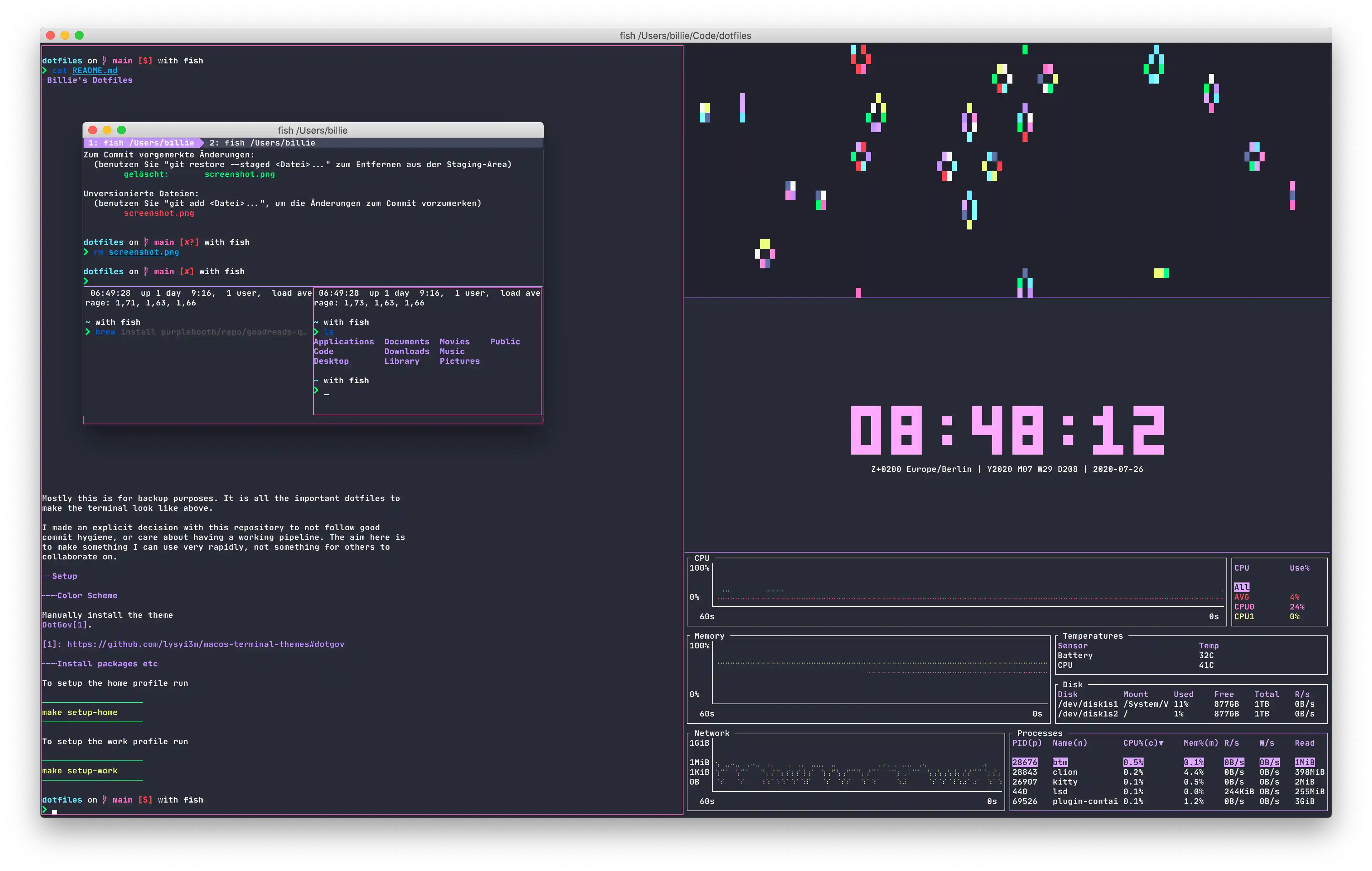Switch to tmux window 2: fish /Users/billie
The height and width of the screenshot is (871, 1372).
(262, 142)
